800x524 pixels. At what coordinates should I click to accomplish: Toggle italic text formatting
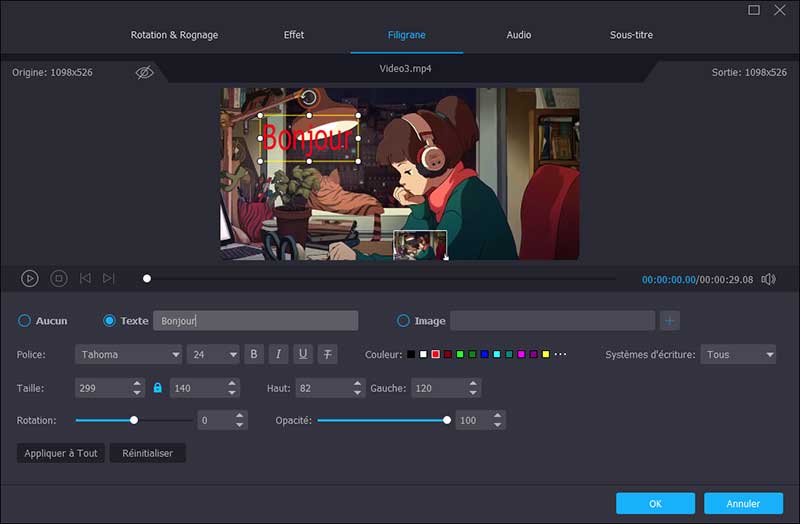(x=278, y=354)
